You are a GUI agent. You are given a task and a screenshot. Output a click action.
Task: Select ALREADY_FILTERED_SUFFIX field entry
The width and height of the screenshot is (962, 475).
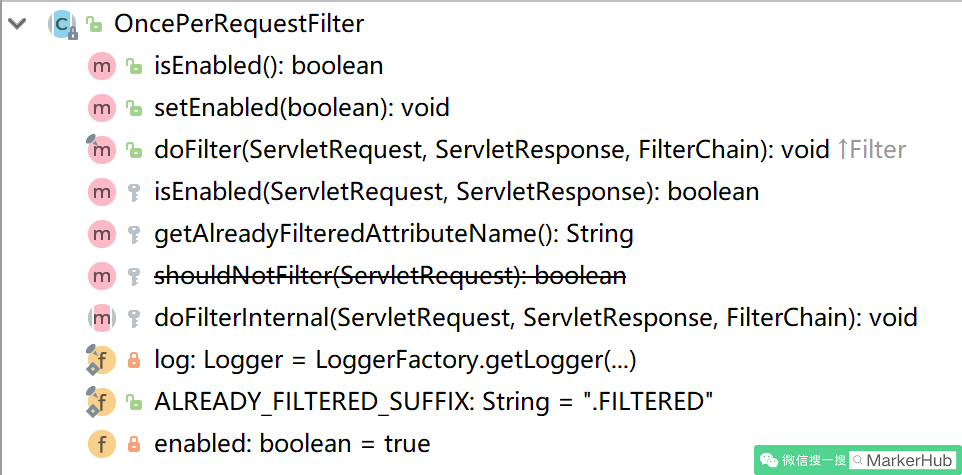434,402
